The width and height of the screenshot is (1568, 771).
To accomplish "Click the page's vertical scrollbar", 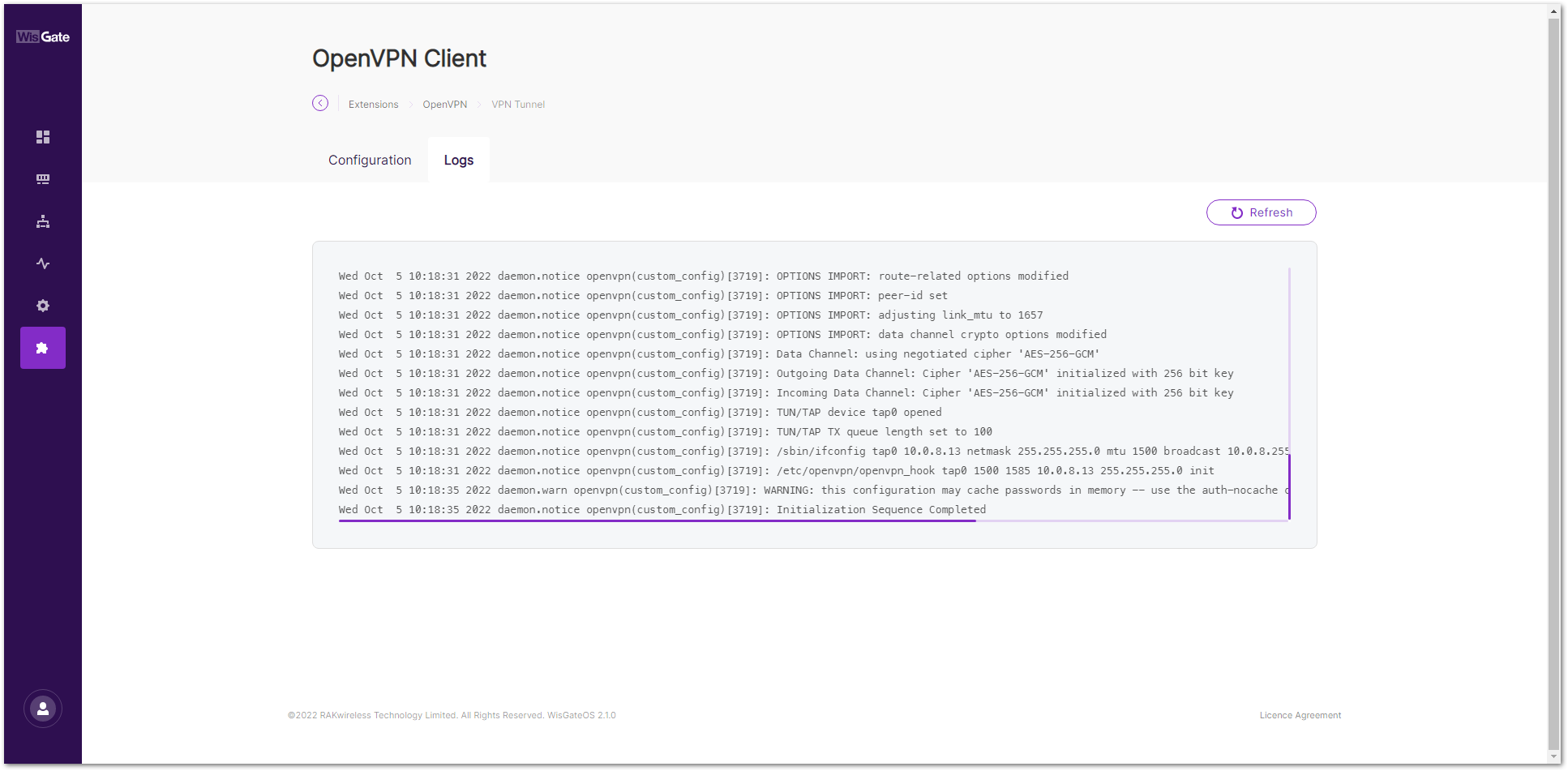I will coord(1553,381).
